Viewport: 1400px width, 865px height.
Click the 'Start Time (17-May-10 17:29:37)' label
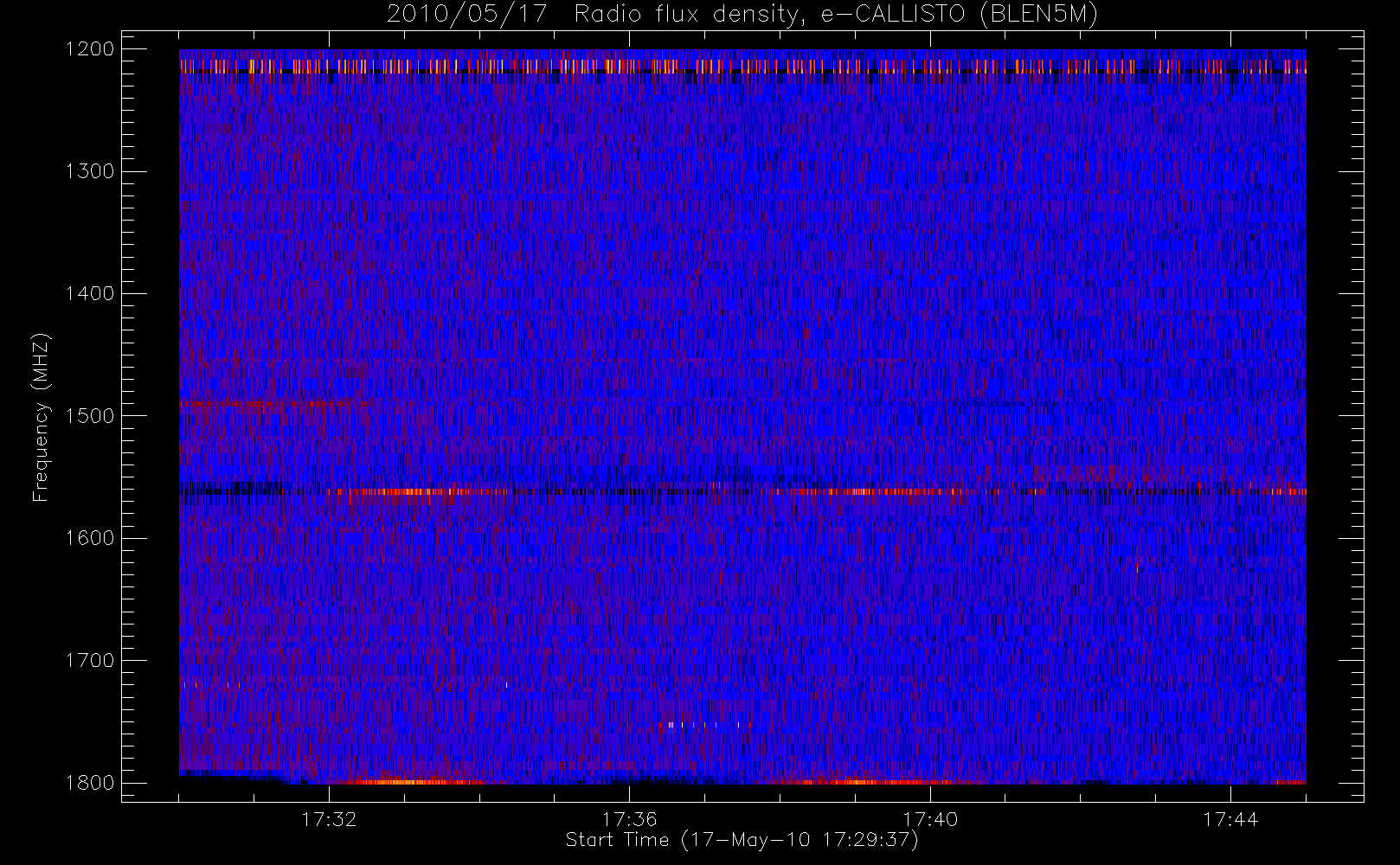(x=742, y=840)
